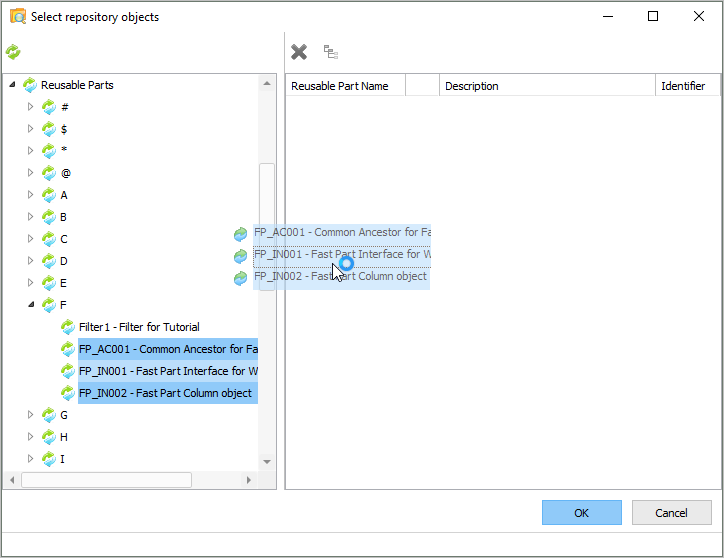Select FP_IN001 - Fast Part Interface item
This screenshot has width=724, height=558.
coord(167,371)
